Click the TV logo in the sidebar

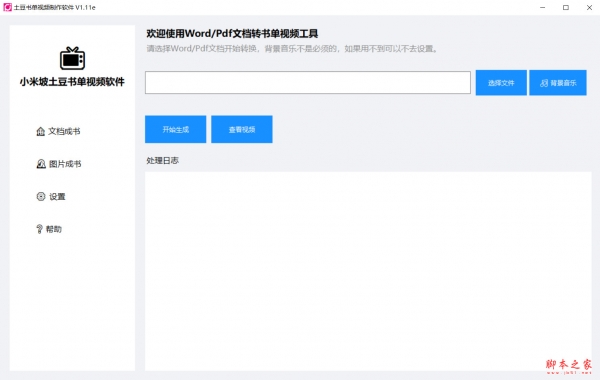tap(72, 58)
